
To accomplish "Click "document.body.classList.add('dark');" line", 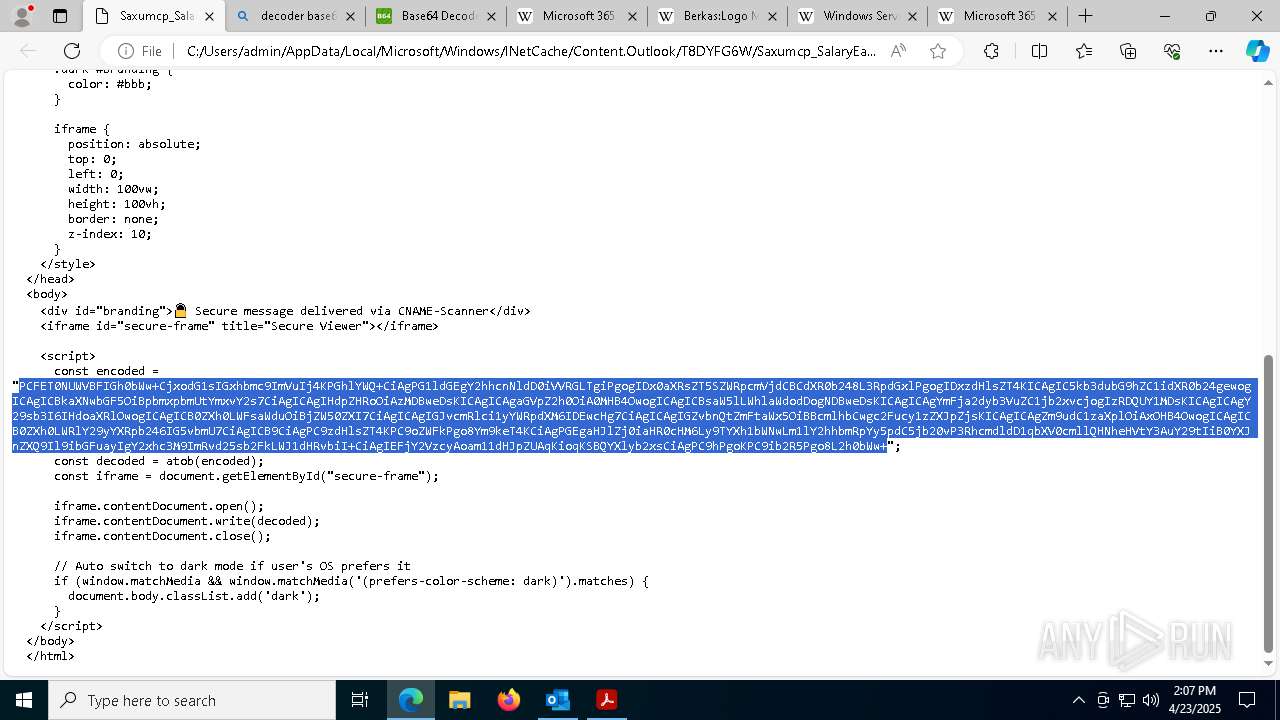I will (x=194, y=596).
